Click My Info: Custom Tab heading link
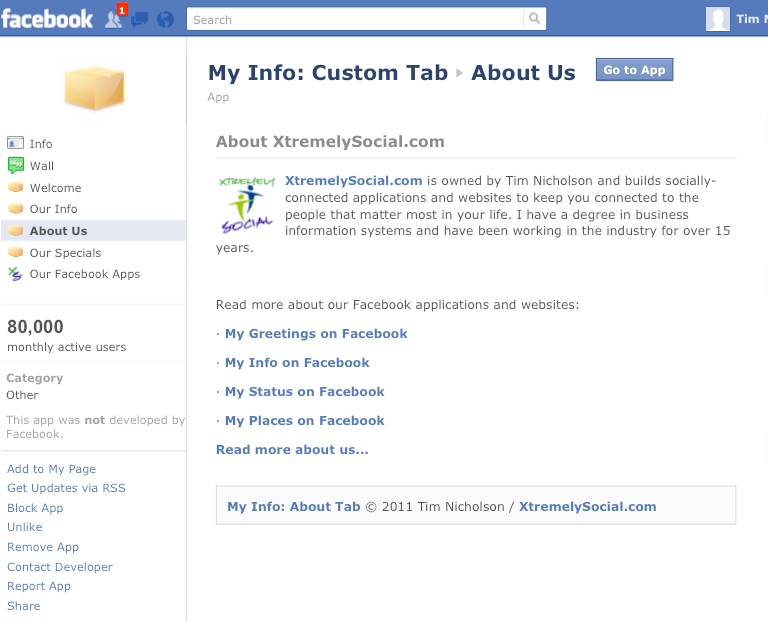Screen dimensions: 768x622 coord(328,72)
